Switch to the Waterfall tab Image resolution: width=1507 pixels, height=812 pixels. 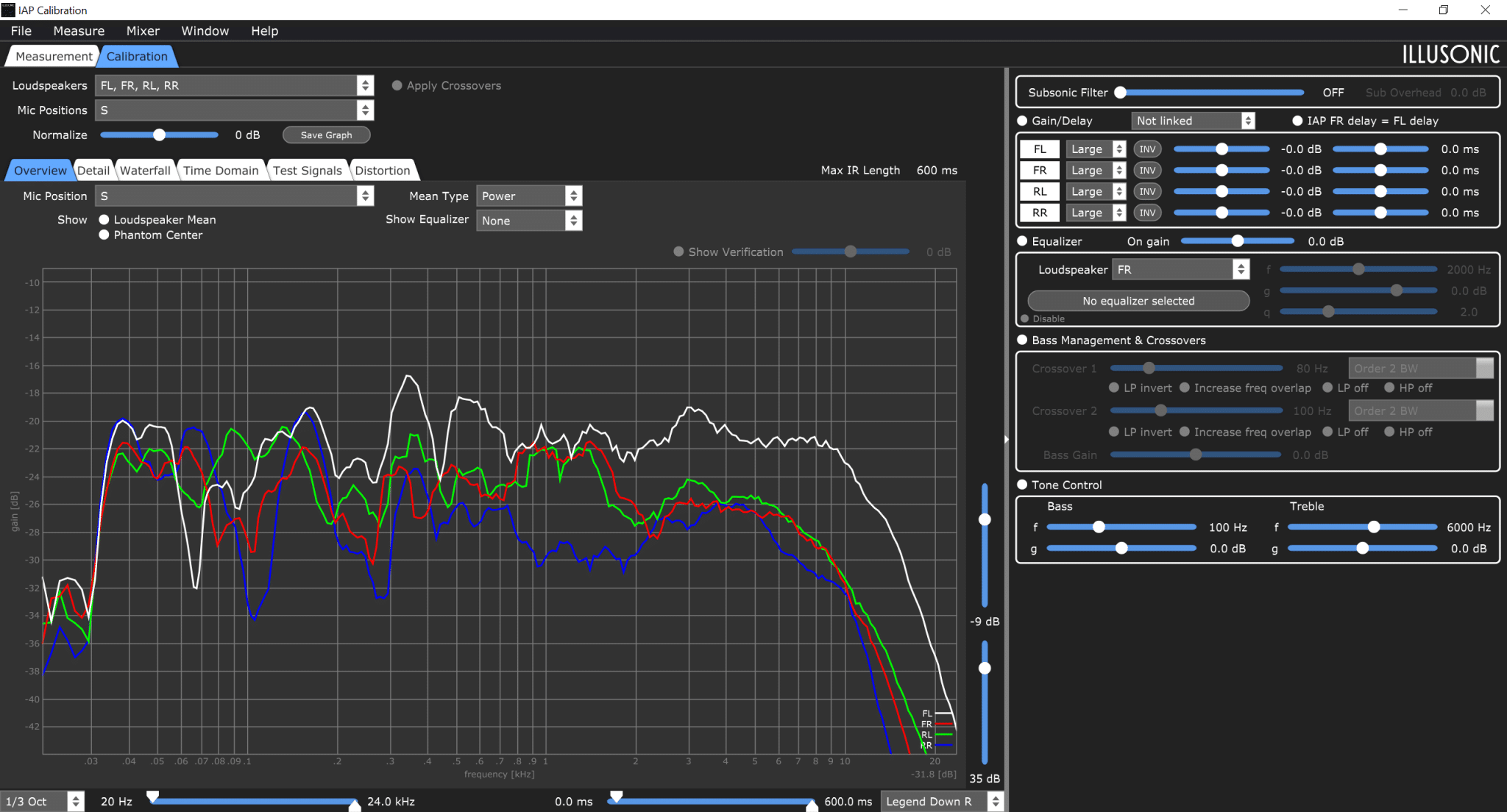(145, 171)
